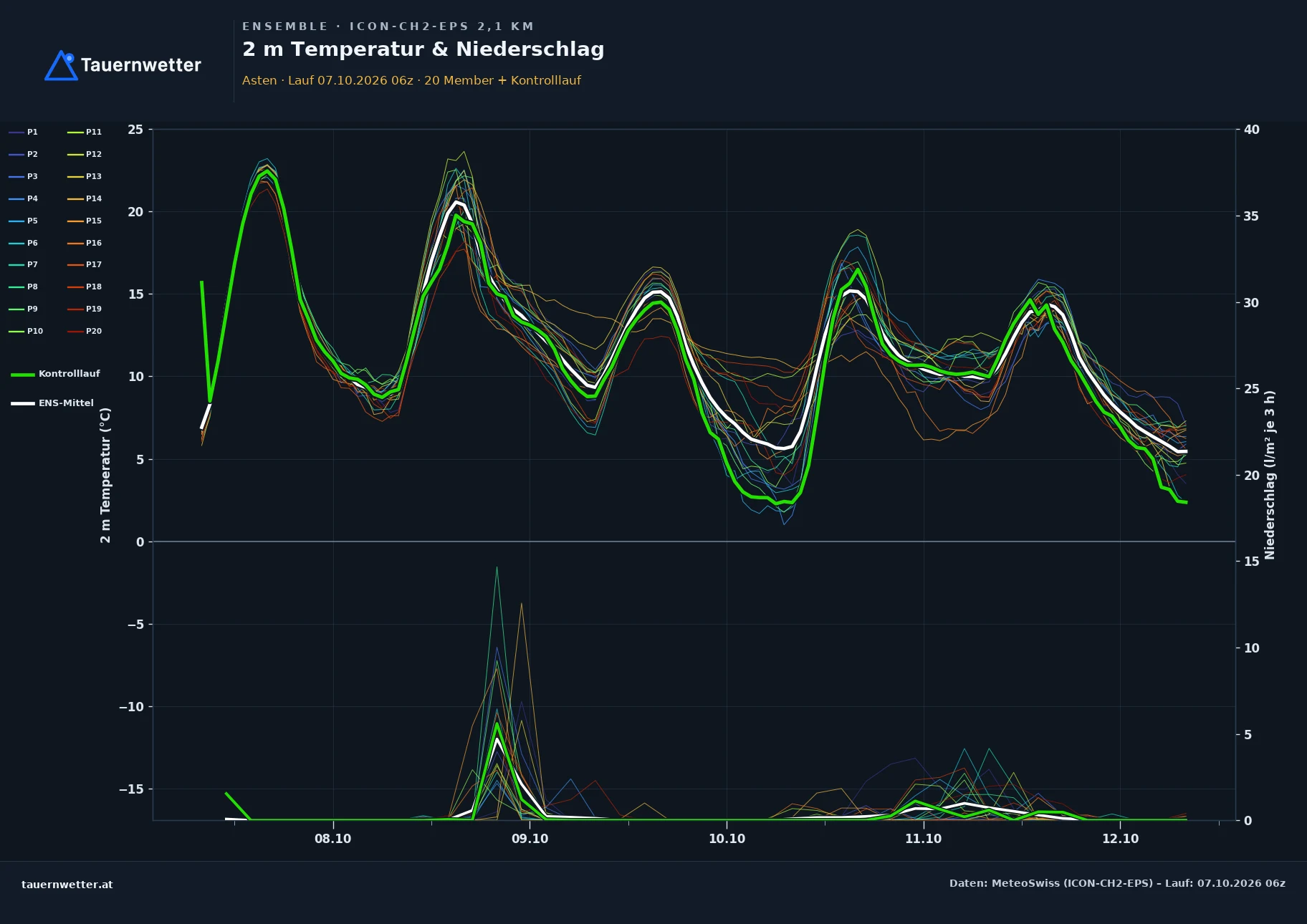Click the Tauernwetter brand name text
1307x924 pixels.
[x=140, y=65]
